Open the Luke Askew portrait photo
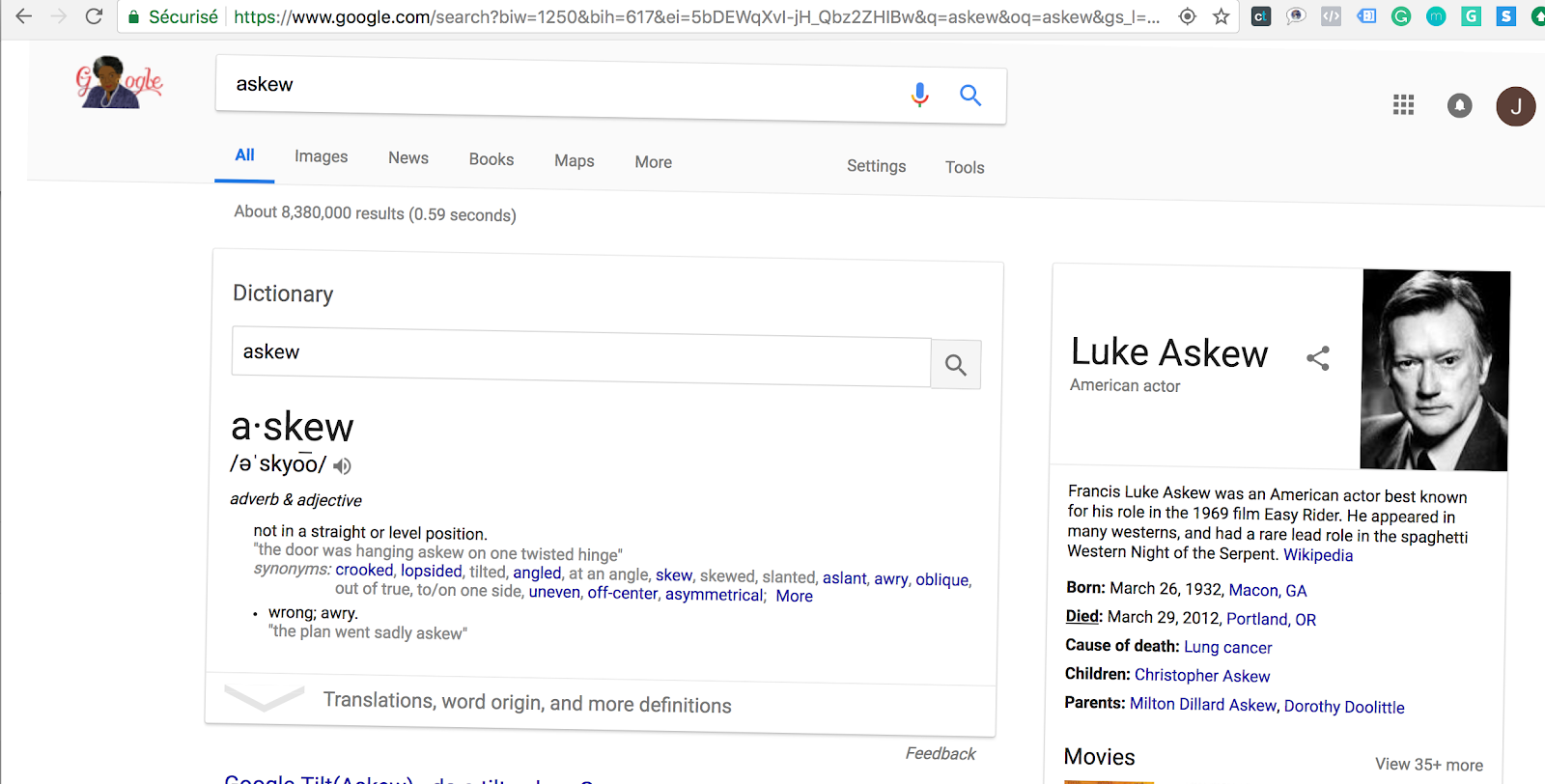Screen dimensions: 1545x784 coord(1435,371)
